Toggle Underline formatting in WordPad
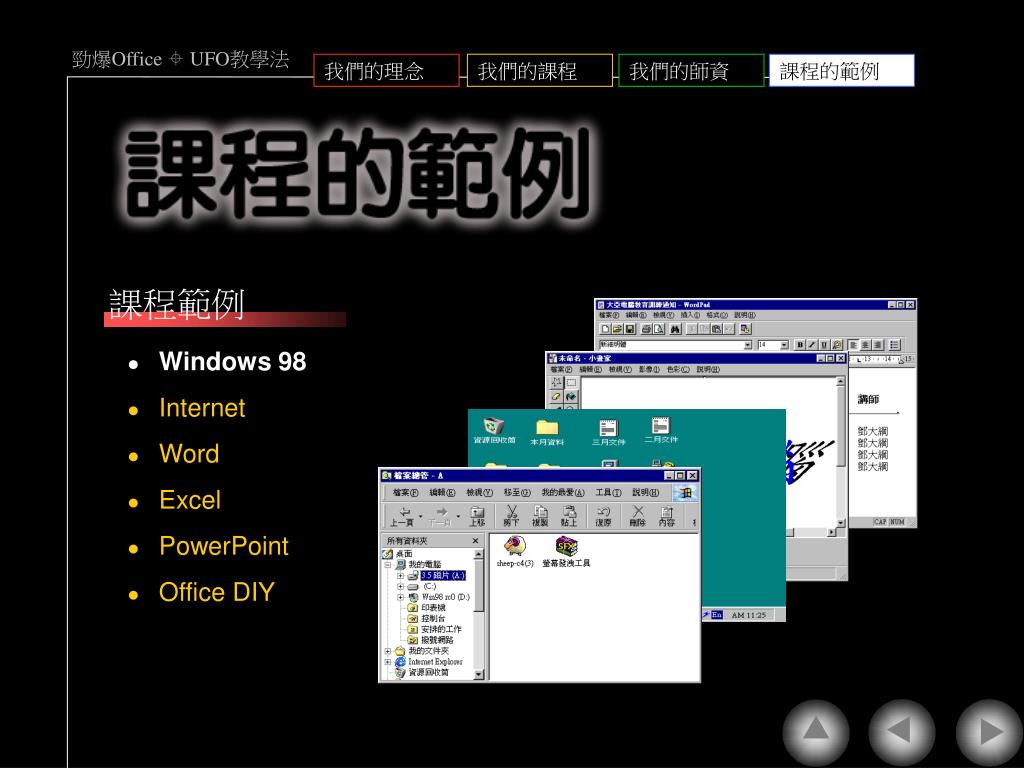 (x=824, y=345)
